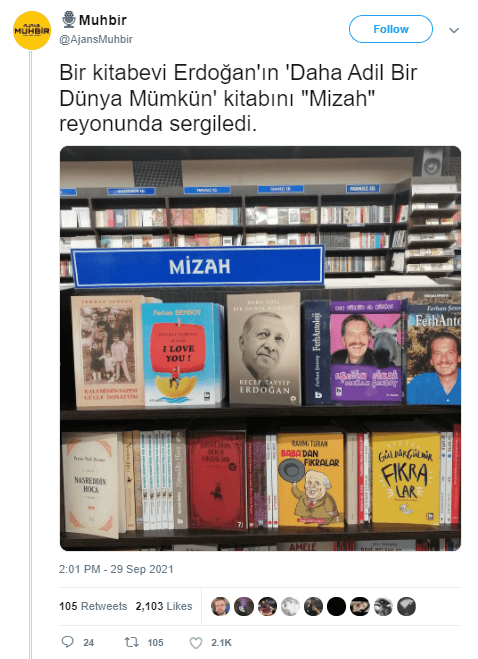This screenshot has height=659, width=478.
Task: Open the second liker avatar
Action: click(x=244, y=606)
